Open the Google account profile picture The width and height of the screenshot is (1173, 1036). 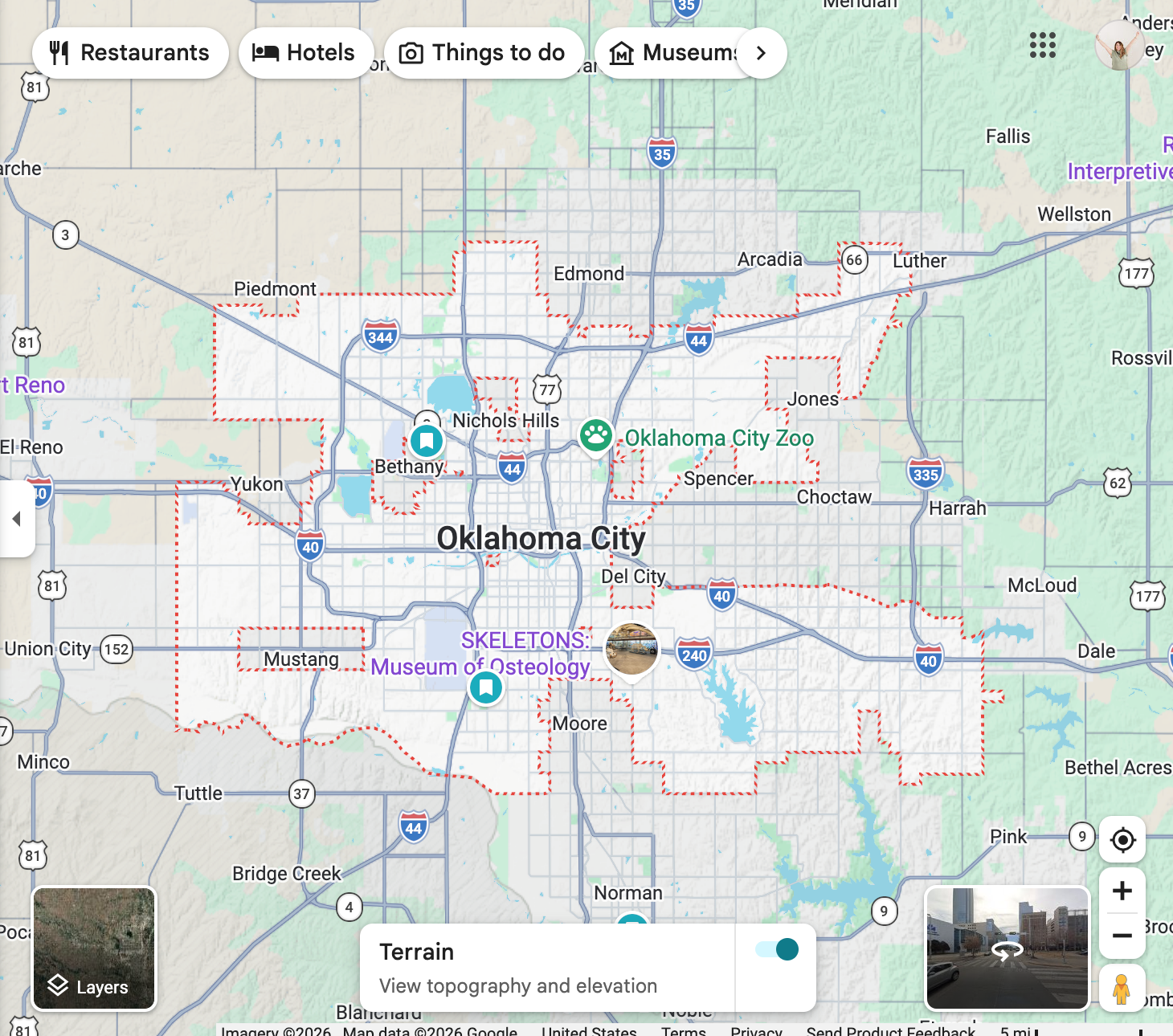click(1120, 45)
